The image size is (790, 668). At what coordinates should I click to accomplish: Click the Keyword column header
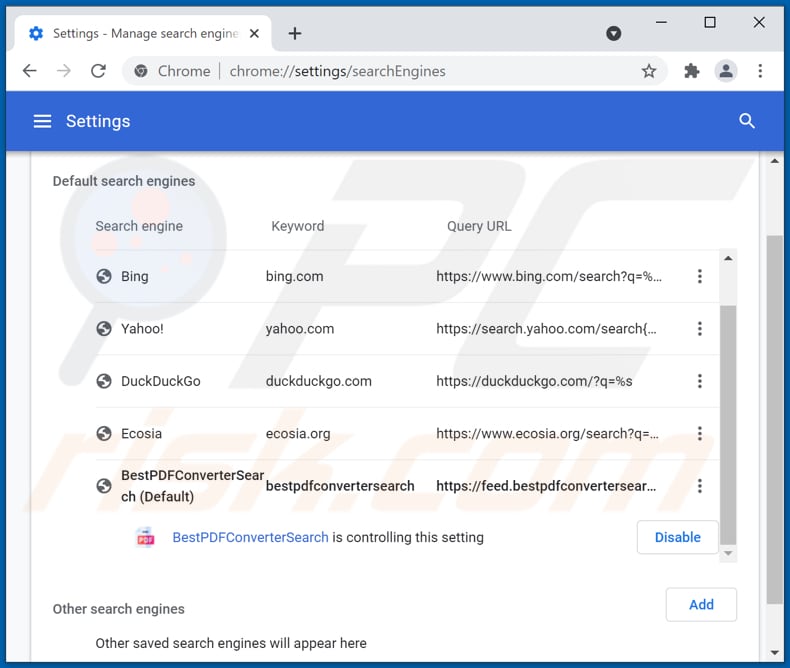pyautogui.click(x=298, y=226)
